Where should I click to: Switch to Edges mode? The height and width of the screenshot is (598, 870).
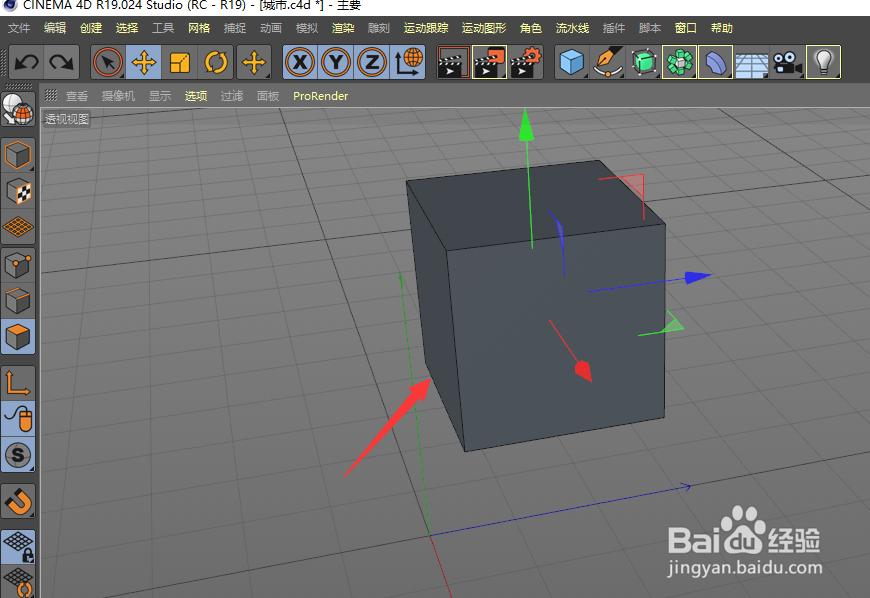(x=18, y=301)
